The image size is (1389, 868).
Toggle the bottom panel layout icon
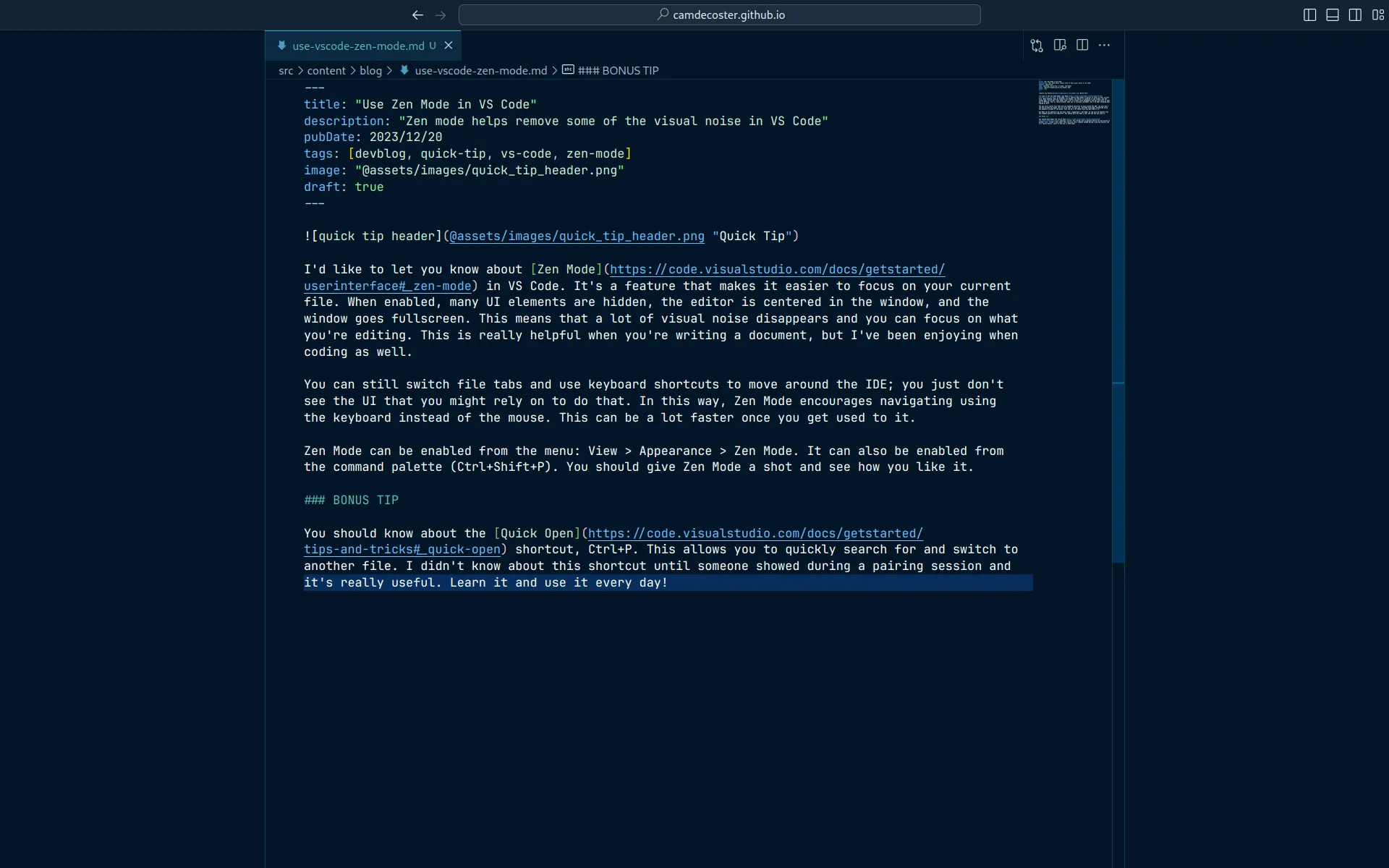point(1333,14)
